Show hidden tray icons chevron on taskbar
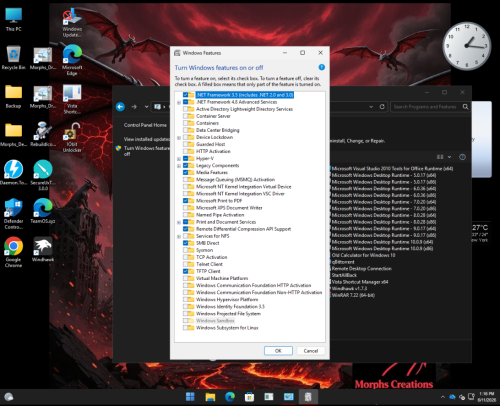This screenshot has width=500, height=406. tap(443, 397)
